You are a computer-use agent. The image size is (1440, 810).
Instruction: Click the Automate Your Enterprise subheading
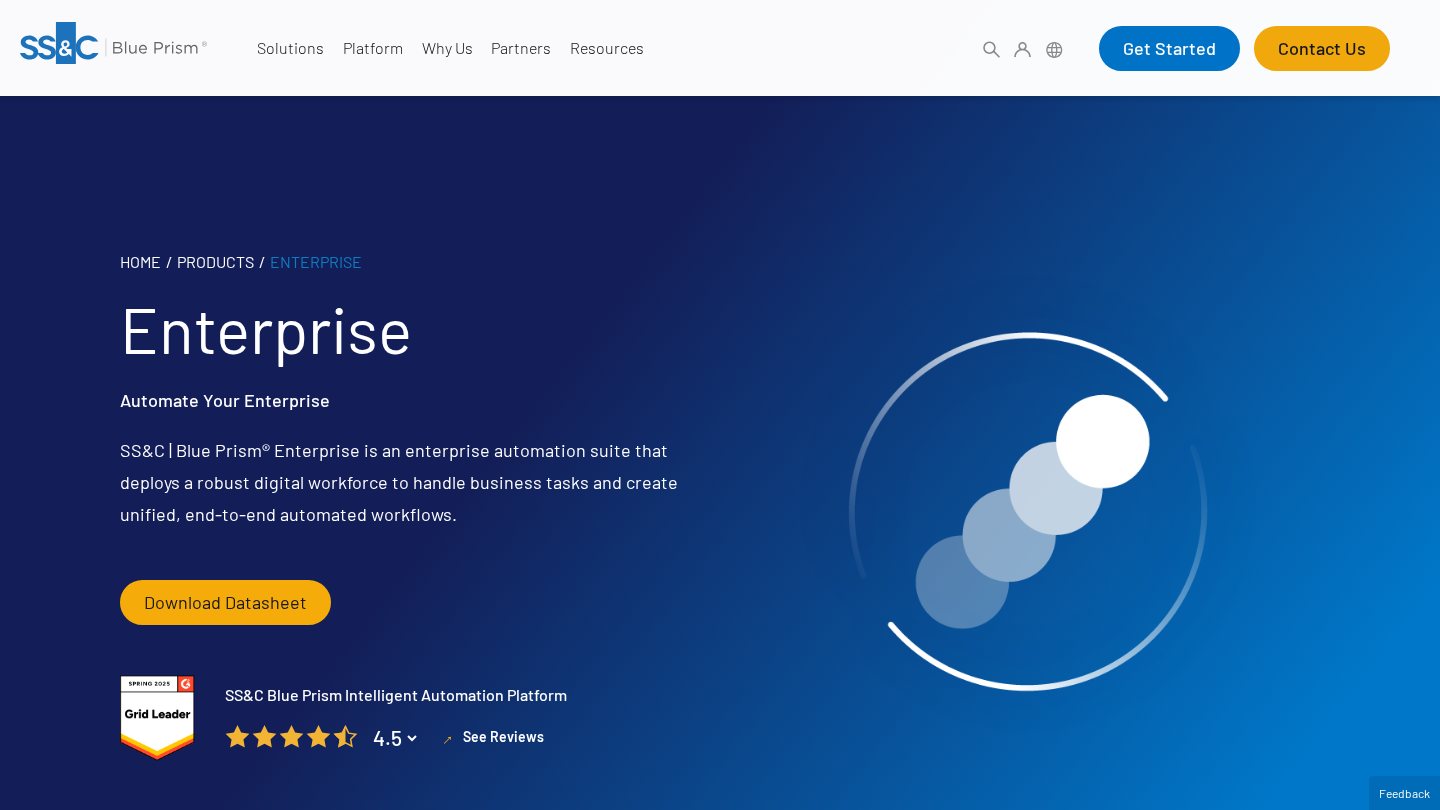tap(225, 401)
